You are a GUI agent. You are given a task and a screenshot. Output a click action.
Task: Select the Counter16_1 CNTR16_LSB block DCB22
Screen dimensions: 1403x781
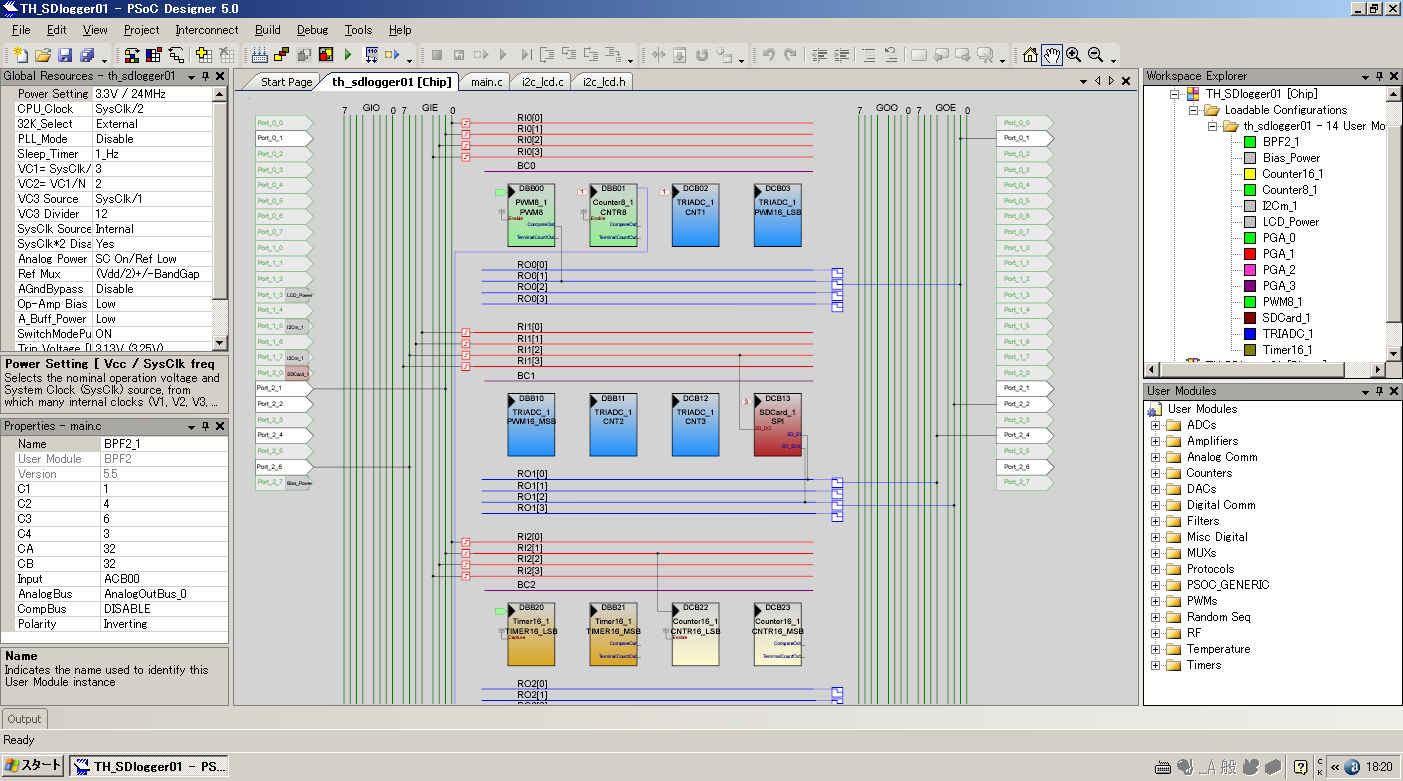tap(695, 634)
